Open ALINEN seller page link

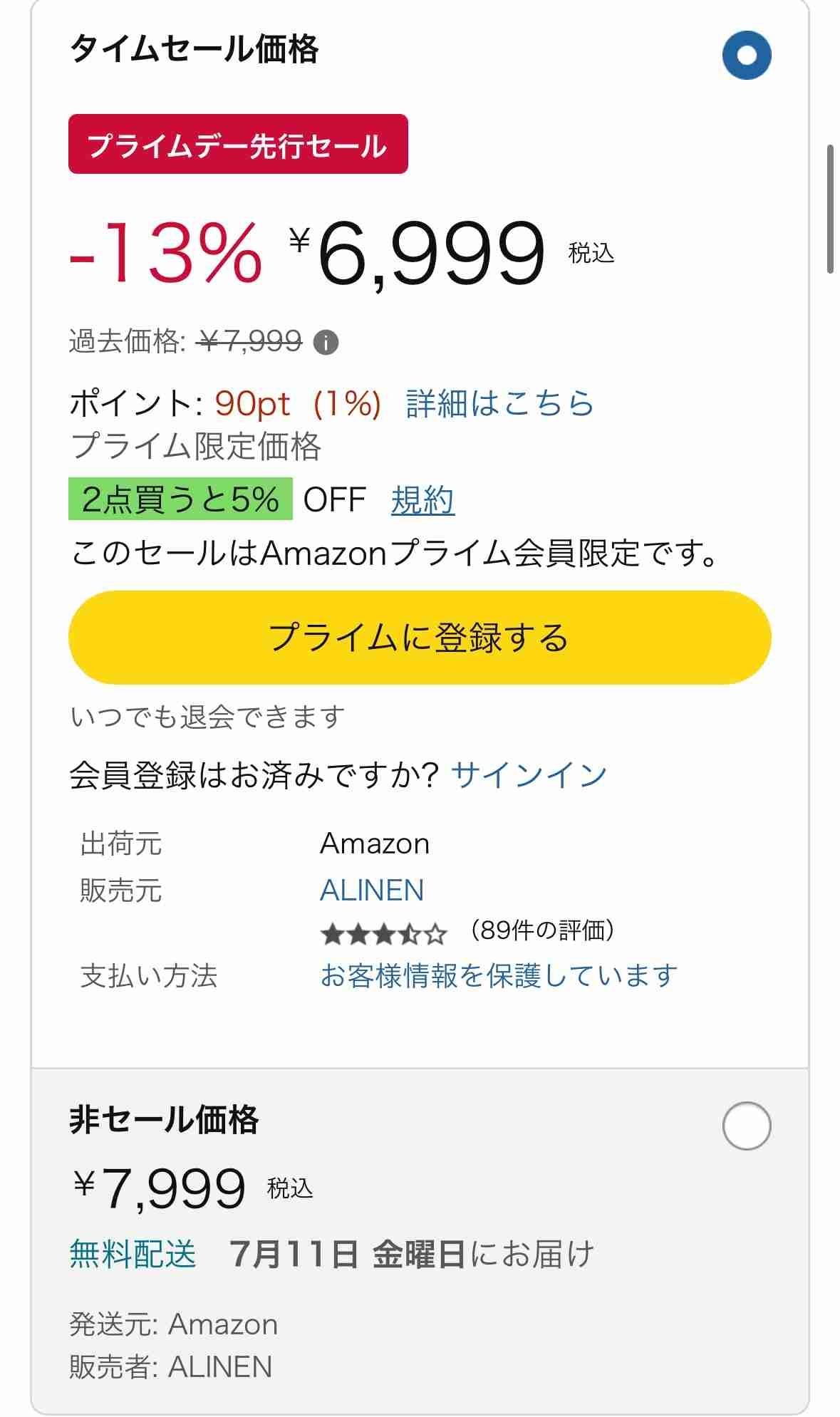[x=372, y=890]
